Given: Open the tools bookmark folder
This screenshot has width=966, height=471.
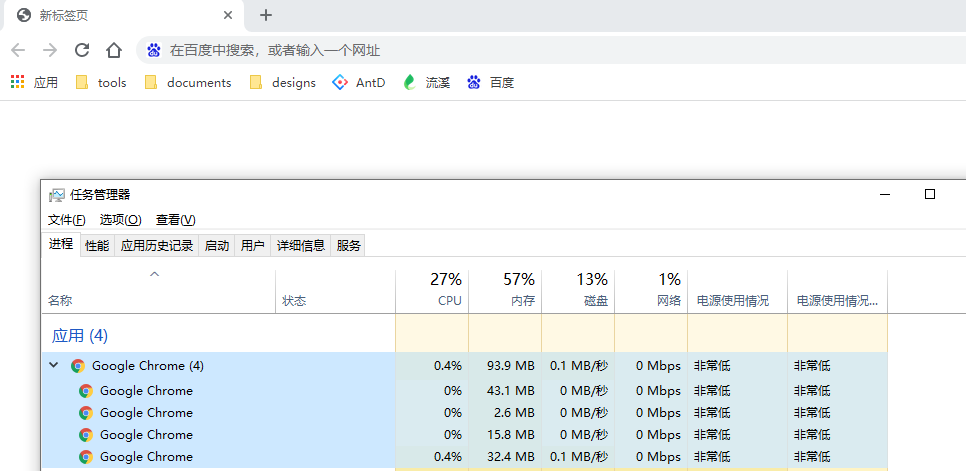Looking at the screenshot, I should (101, 83).
